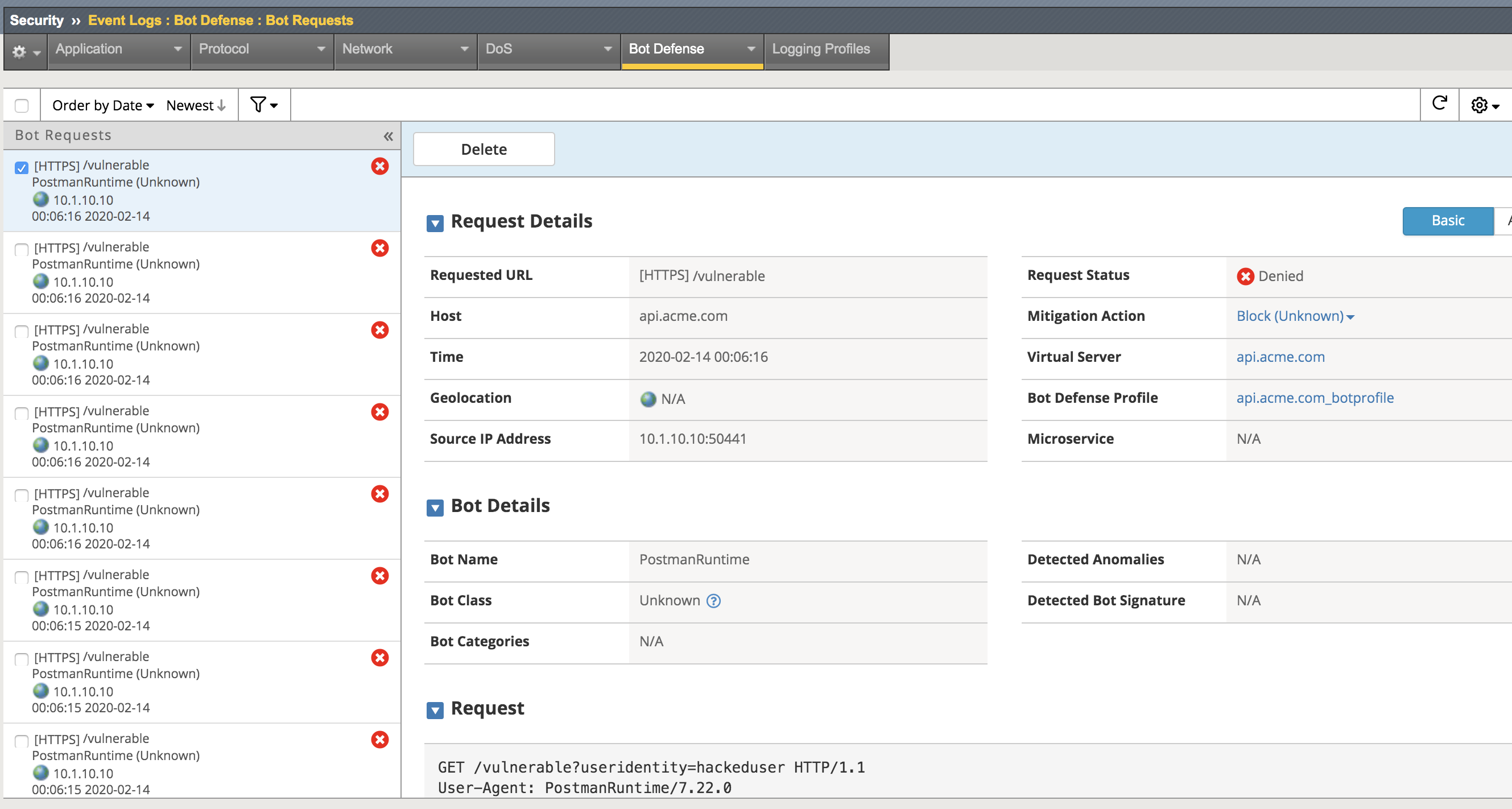Click the globe icon beside Geolocation N/A
Image resolution: width=1512 pixels, height=809 pixels.
648,399
